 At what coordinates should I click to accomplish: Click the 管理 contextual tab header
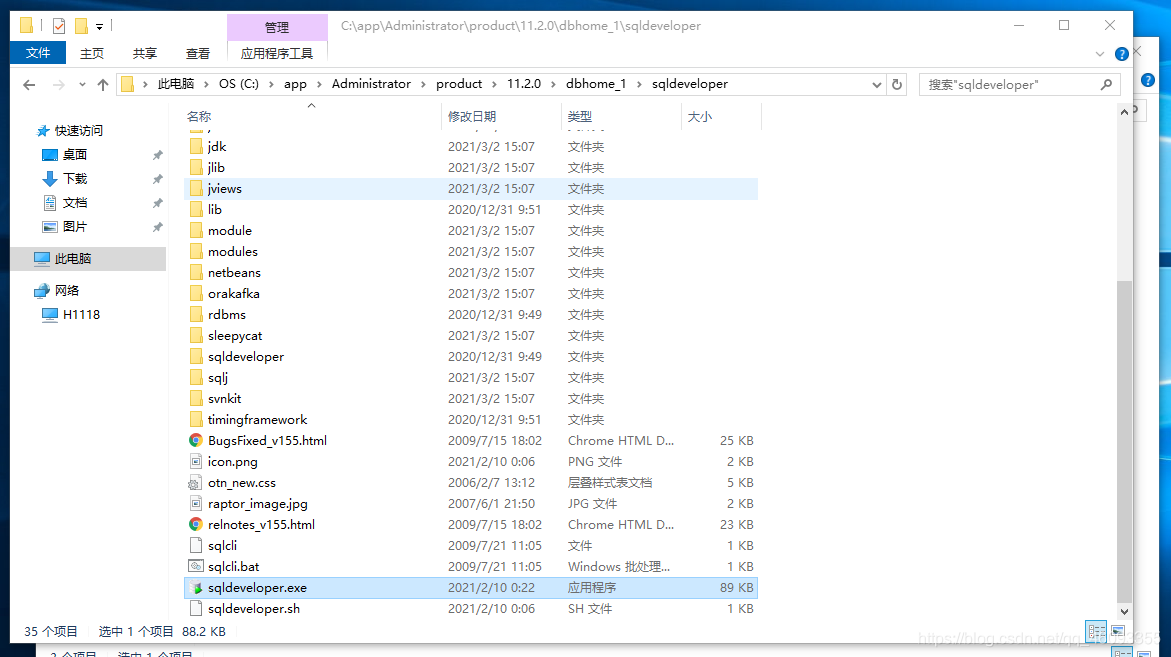pos(277,28)
